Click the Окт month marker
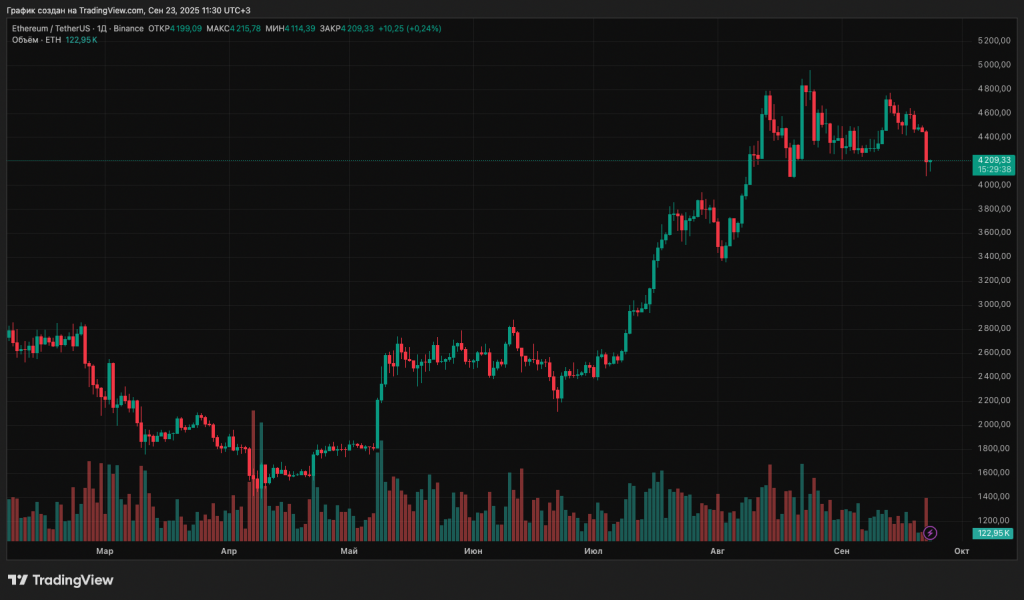 coord(961,551)
